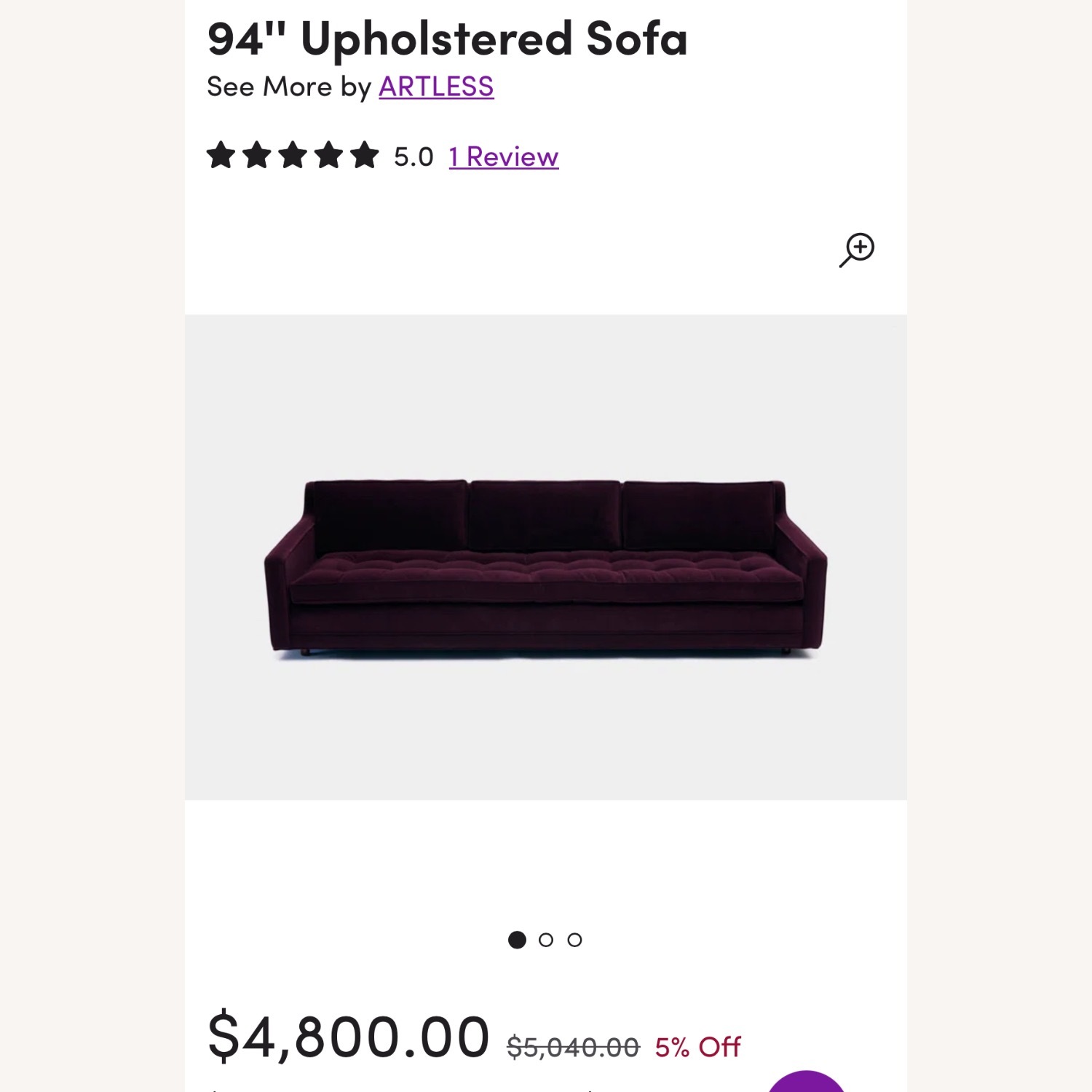Click the second rating star

click(x=257, y=156)
